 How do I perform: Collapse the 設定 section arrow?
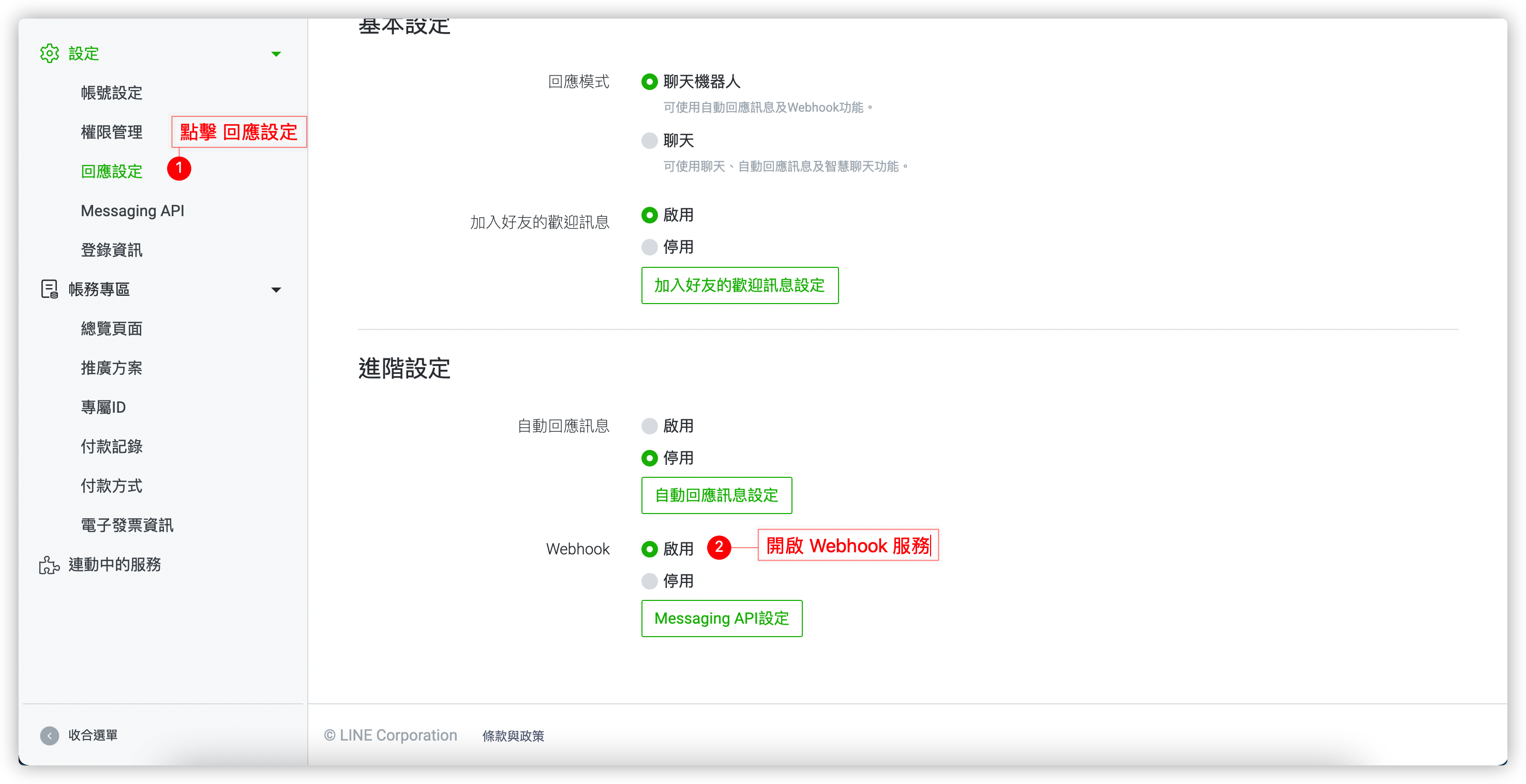pyautogui.click(x=276, y=54)
